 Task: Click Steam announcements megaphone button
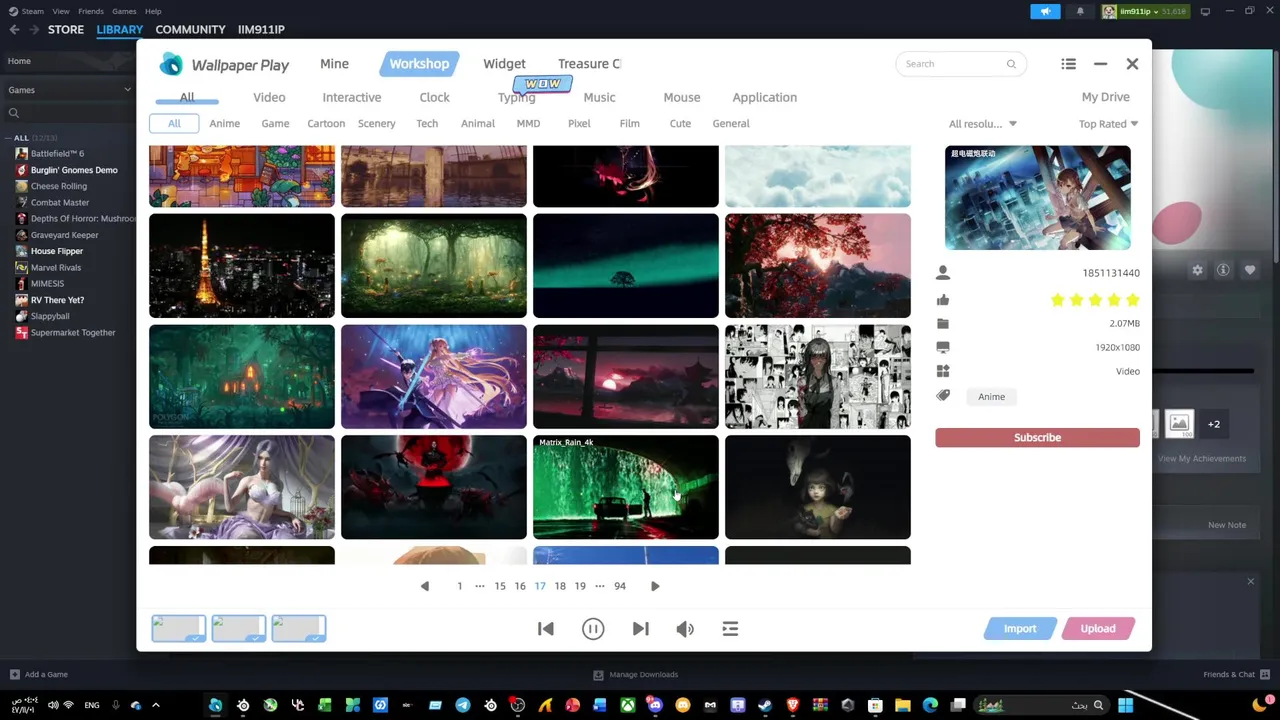(1045, 12)
